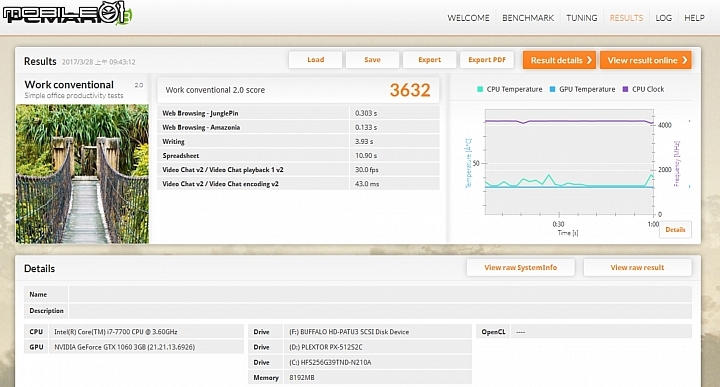Click the rope bridge thumbnail image
The image size is (720, 387).
82,174
